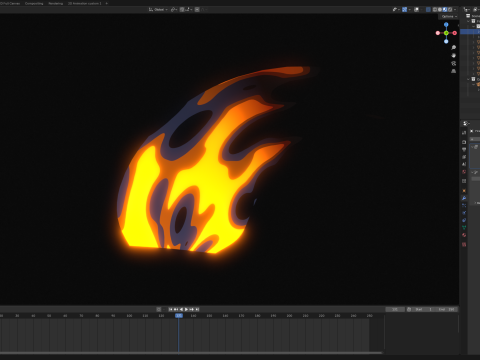Click the left light-red negative X gizmo handle

point(438,33)
